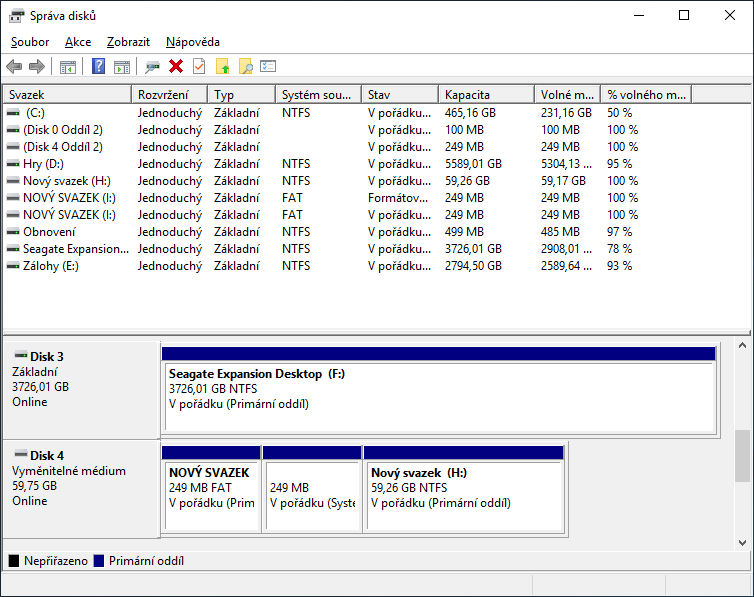Select the Hry (D:) volume row
Image resolution: width=754 pixels, height=597 pixels.
tap(43, 164)
